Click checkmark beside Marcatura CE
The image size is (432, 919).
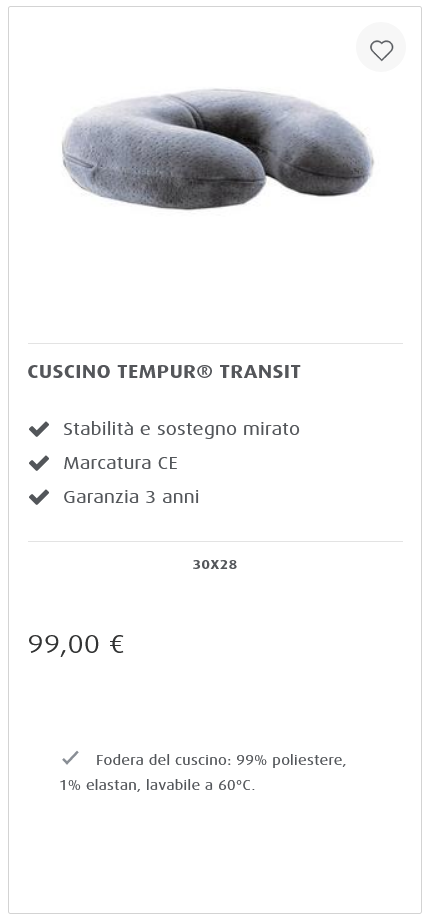39,464
